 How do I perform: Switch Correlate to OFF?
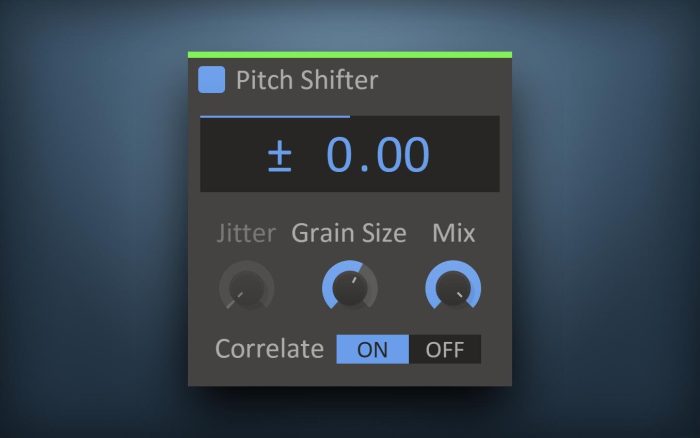(x=445, y=349)
